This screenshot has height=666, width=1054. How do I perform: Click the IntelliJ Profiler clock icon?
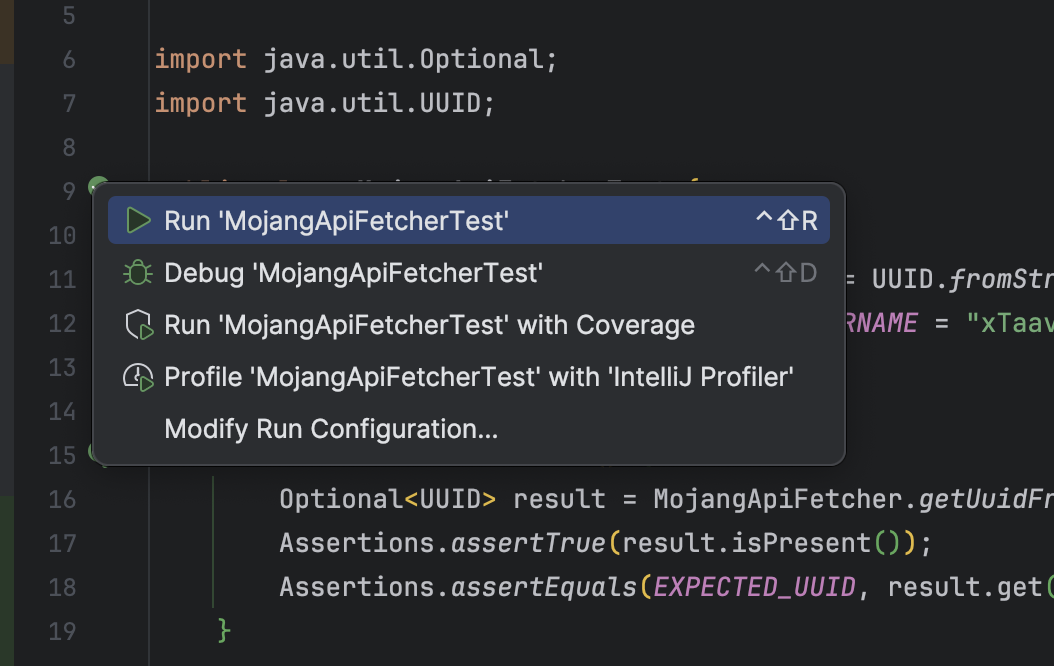pos(138,377)
